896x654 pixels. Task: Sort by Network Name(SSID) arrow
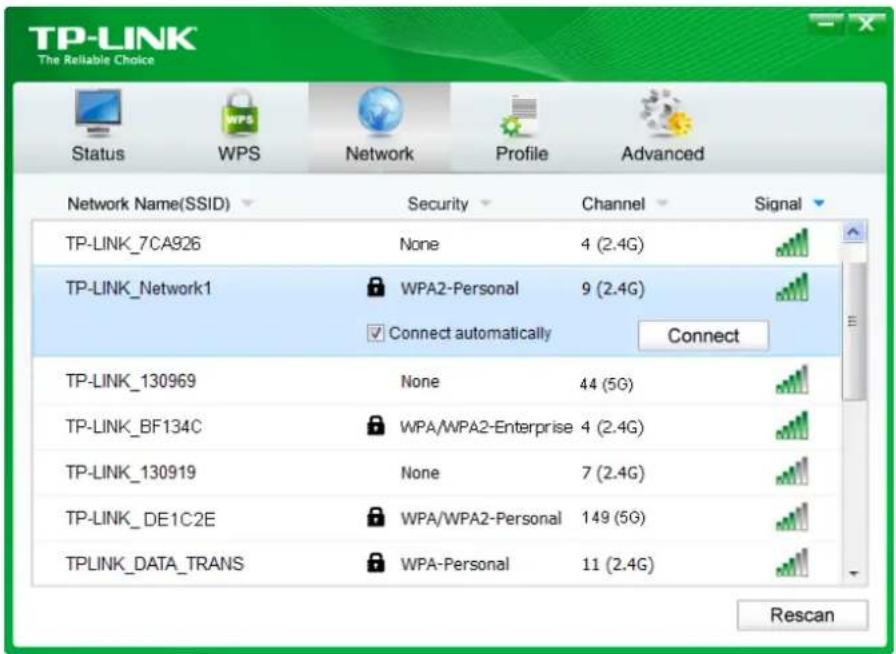tap(247, 202)
